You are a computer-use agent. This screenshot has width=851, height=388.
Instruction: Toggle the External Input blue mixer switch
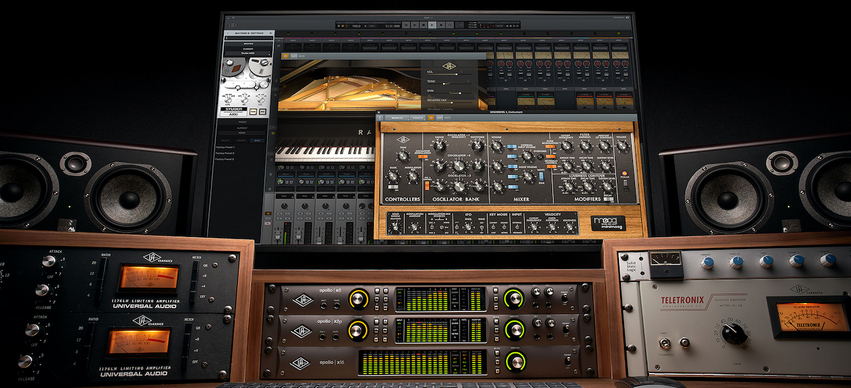512,156
